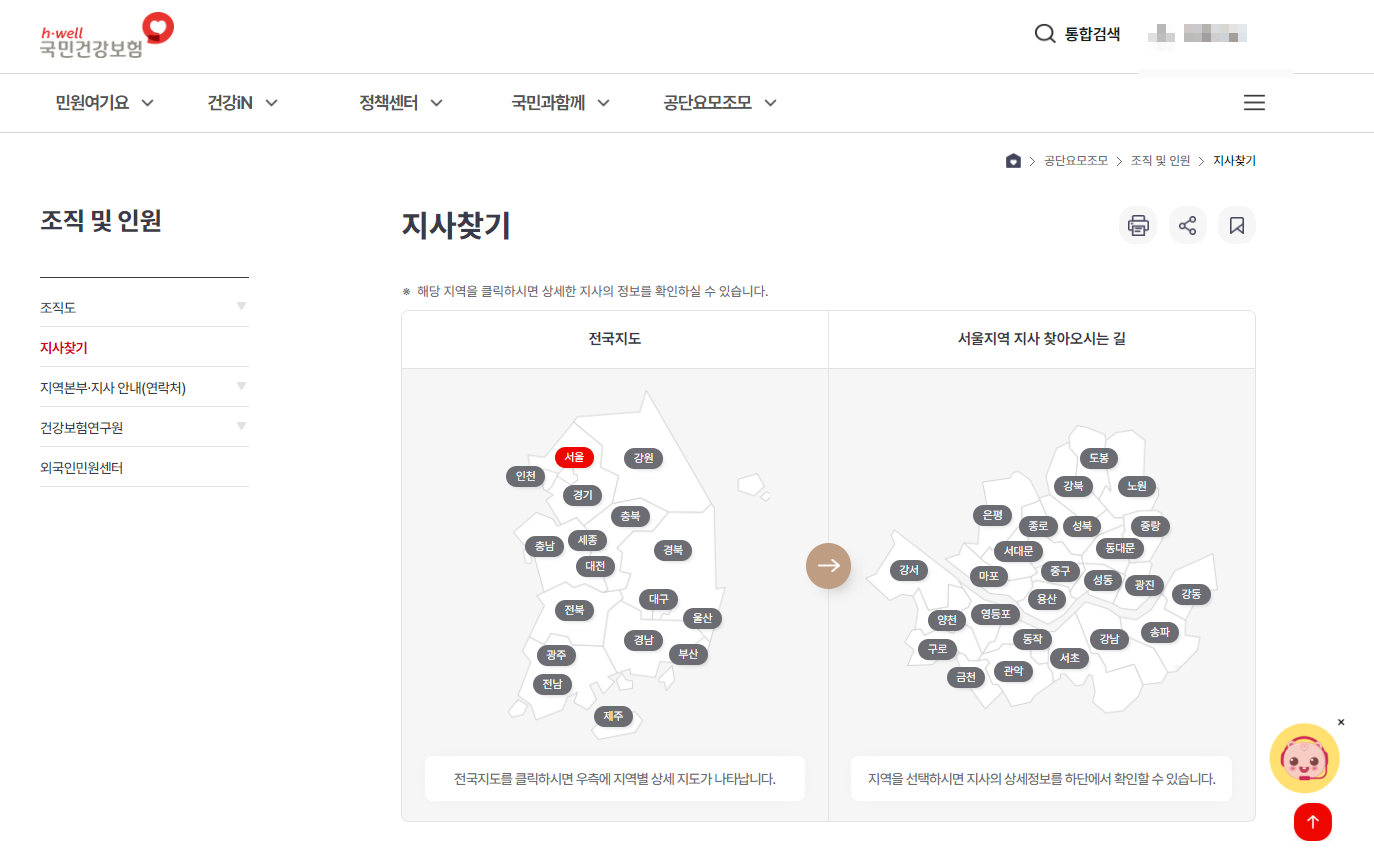The image size is (1374, 848).
Task: Select 대구 on the national map
Action: pyautogui.click(x=658, y=599)
